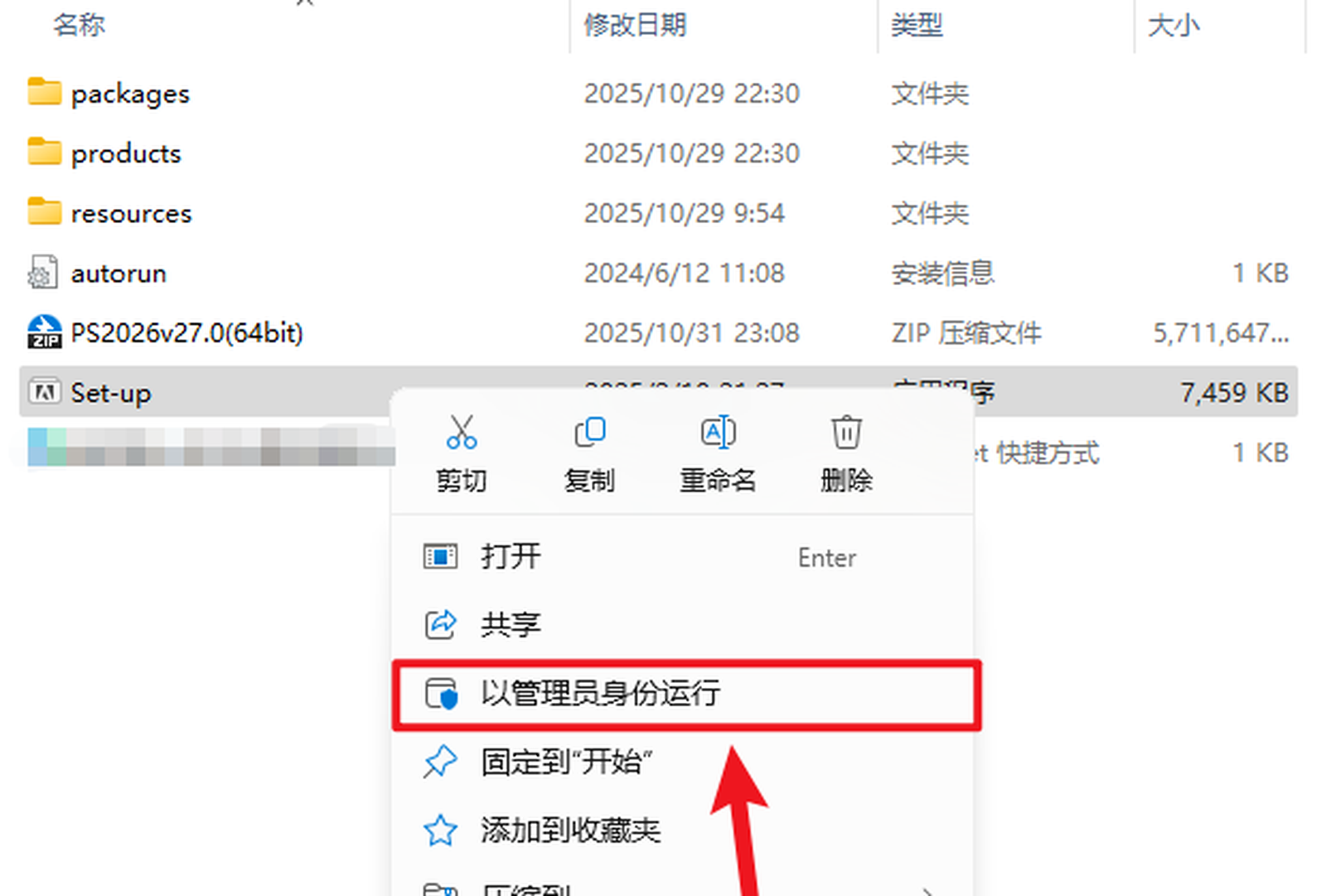Select the PS2026v27.0(64bit) ZIP file icon
The height and width of the screenshot is (896, 1326).
tap(44, 332)
